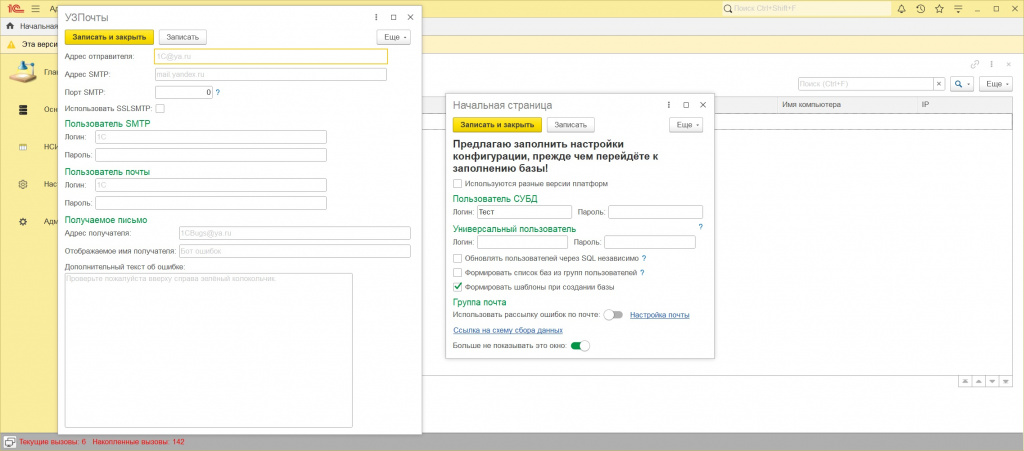The image size is (1024, 451).
Task: Open Еще dropdown in Начальная страница dialog
Action: coord(686,124)
